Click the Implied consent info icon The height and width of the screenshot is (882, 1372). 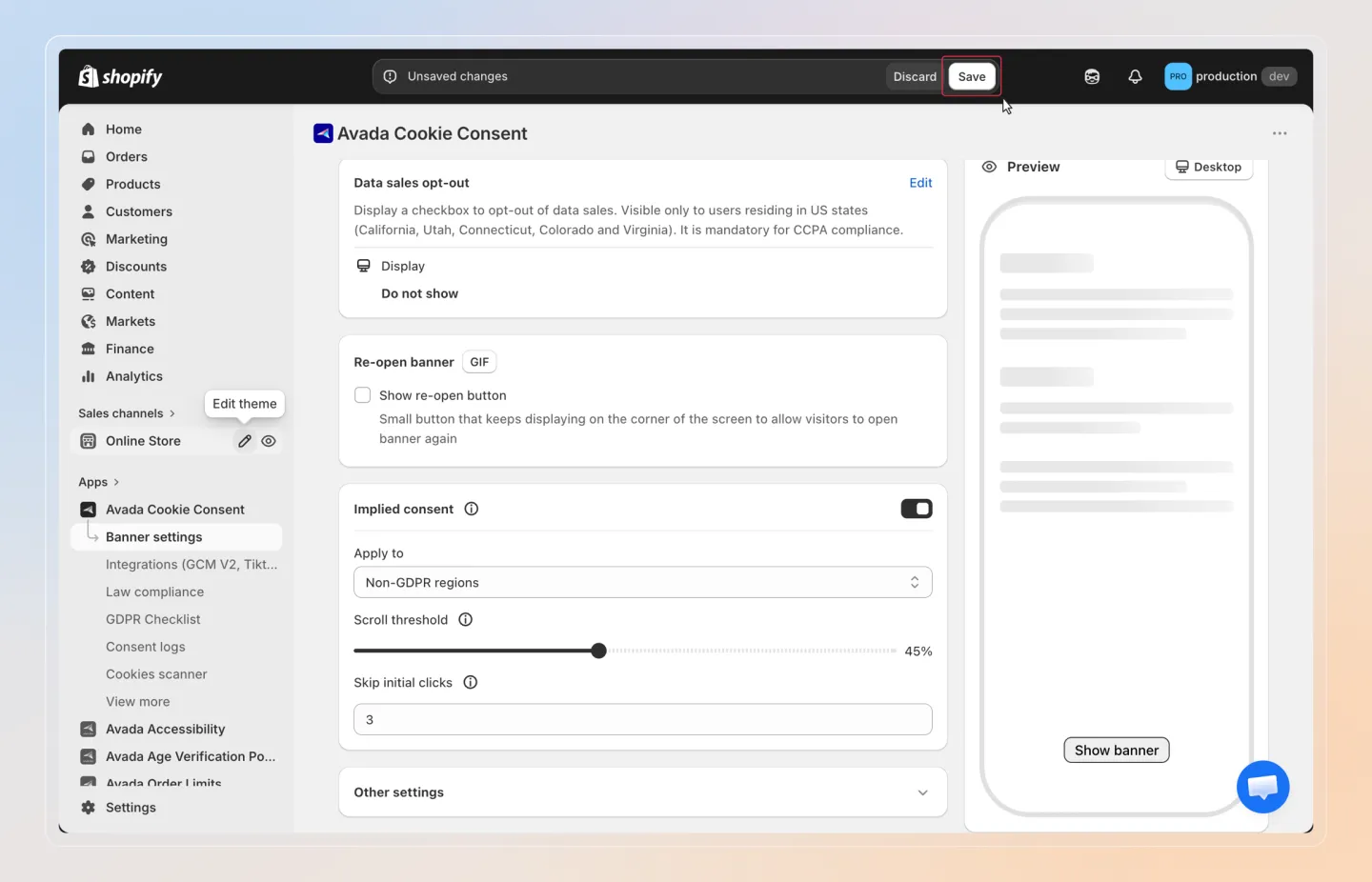tap(471, 509)
